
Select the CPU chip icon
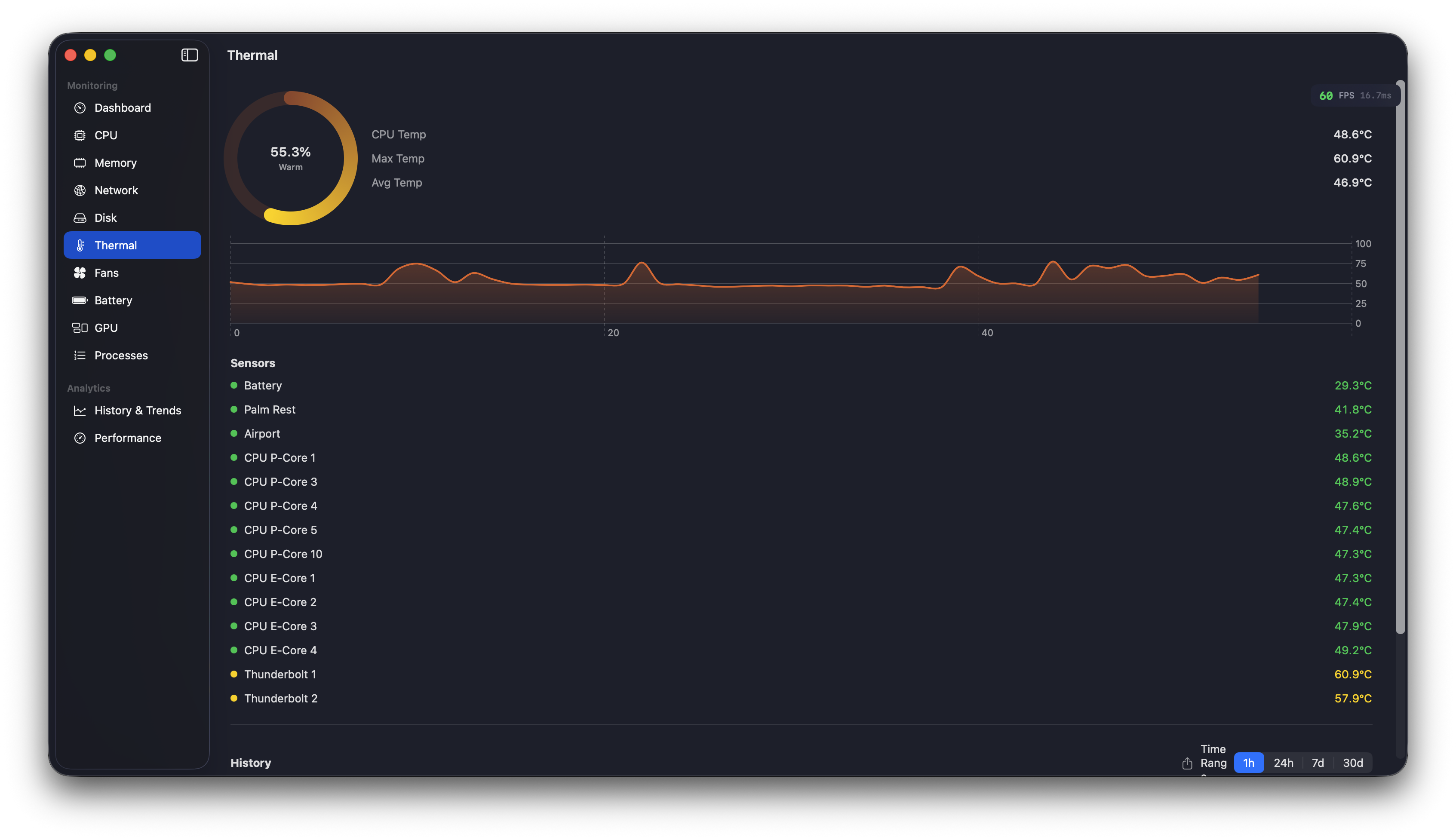click(80, 135)
